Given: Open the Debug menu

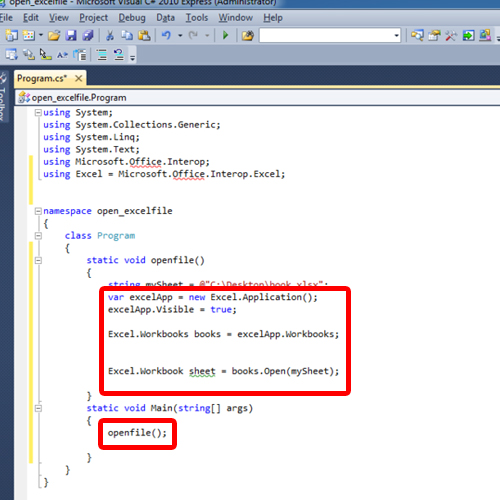Looking at the screenshot, I should click(132, 17).
